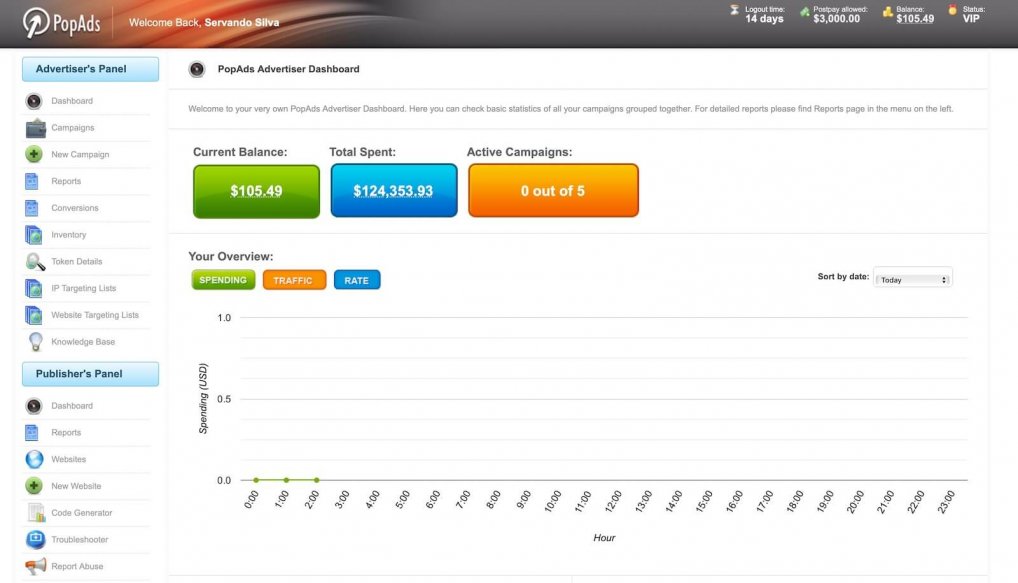Click the chart data point at 1:00
The image size is (1018, 583).
tap(286, 480)
